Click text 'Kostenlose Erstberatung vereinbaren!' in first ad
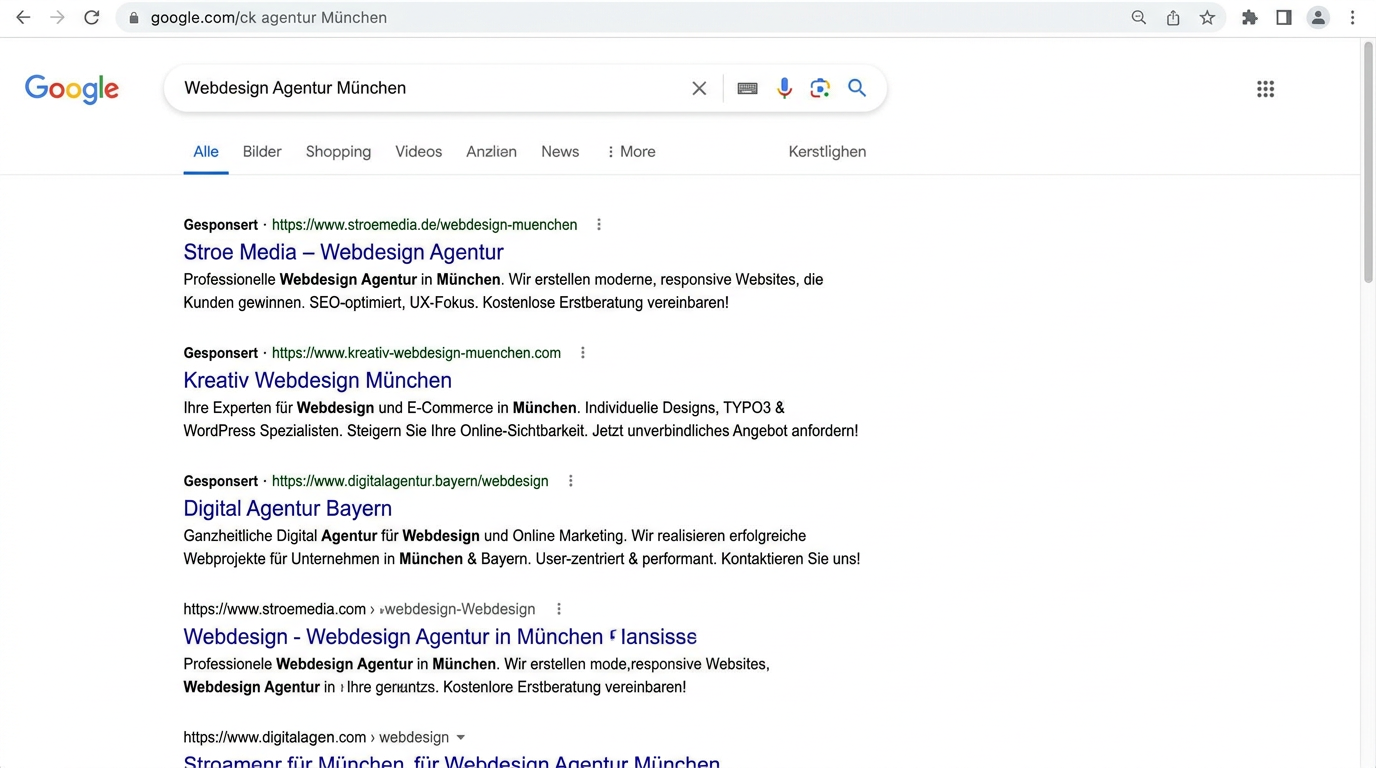Viewport: 1376px width, 768px height. 605,303
